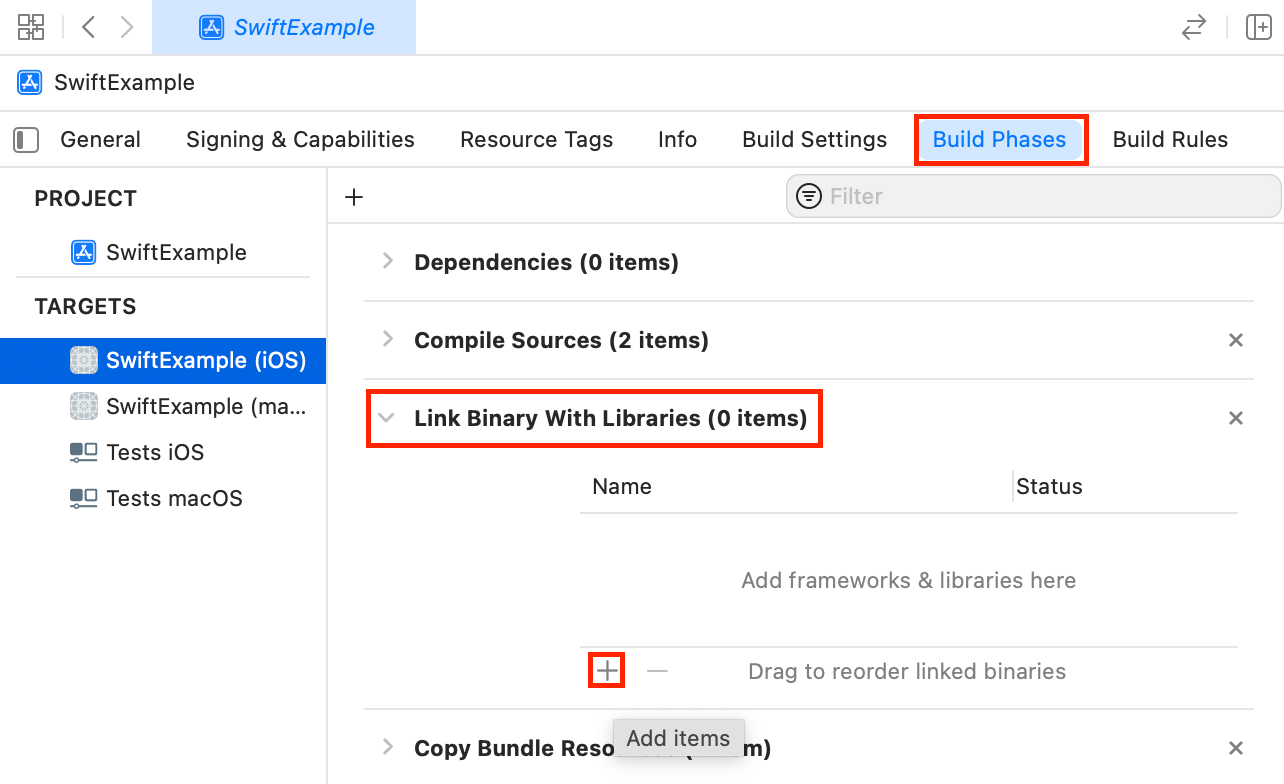The image size is (1284, 784).
Task: Add a new build phase
Action: tap(353, 197)
